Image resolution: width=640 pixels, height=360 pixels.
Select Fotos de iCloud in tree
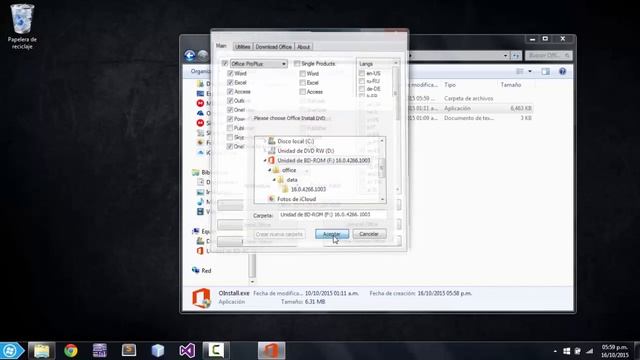click(x=296, y=199)
